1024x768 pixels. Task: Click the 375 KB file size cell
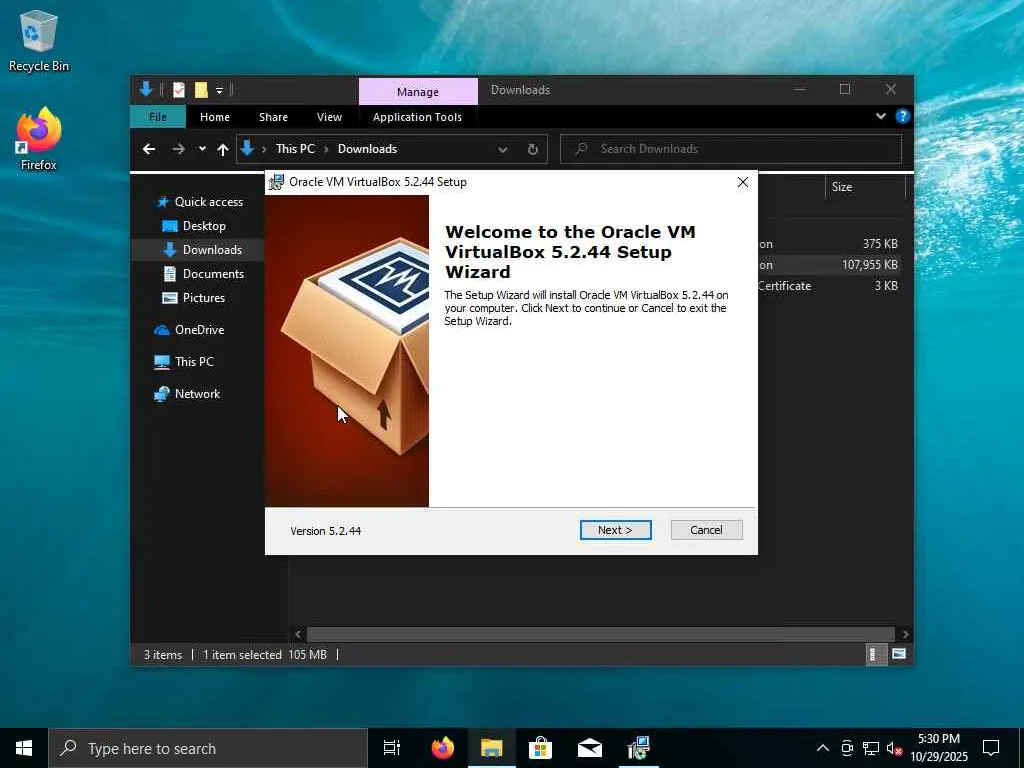coord(880,244)
